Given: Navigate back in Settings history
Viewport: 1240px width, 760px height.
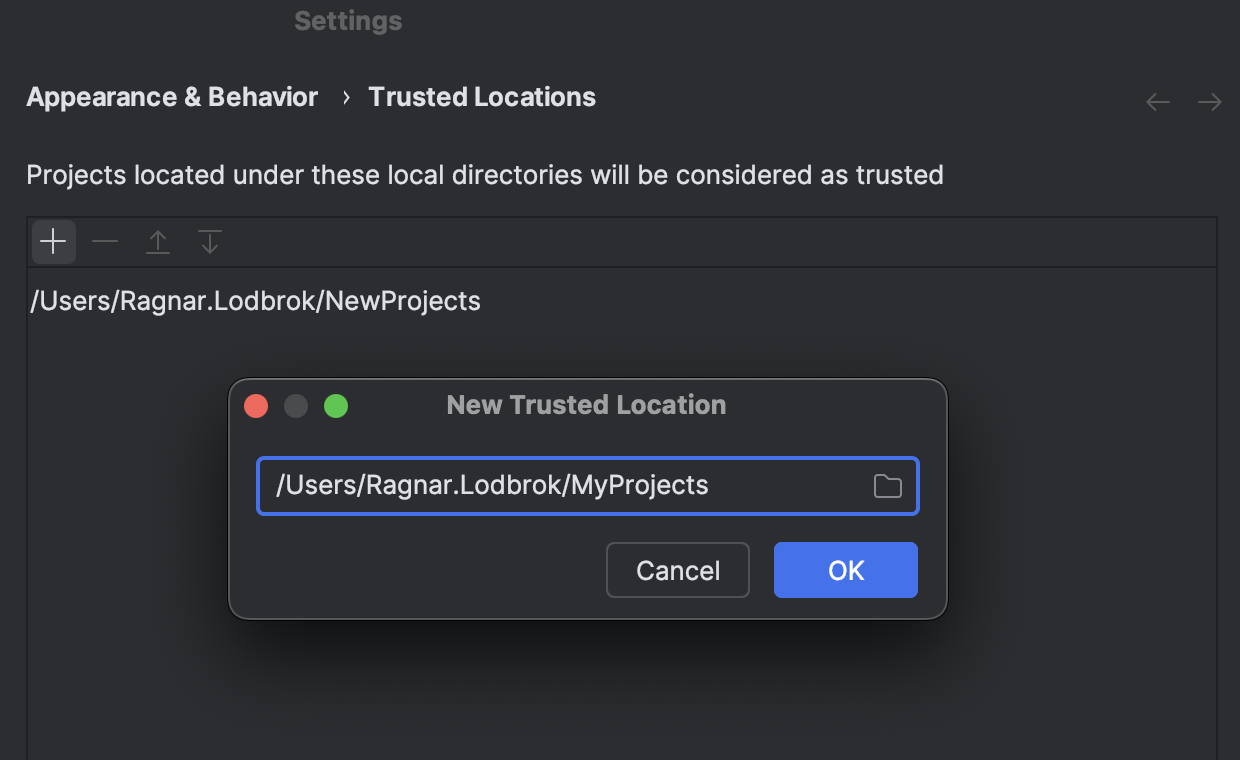Looking at the screenshot, I should coord(1157,101).
